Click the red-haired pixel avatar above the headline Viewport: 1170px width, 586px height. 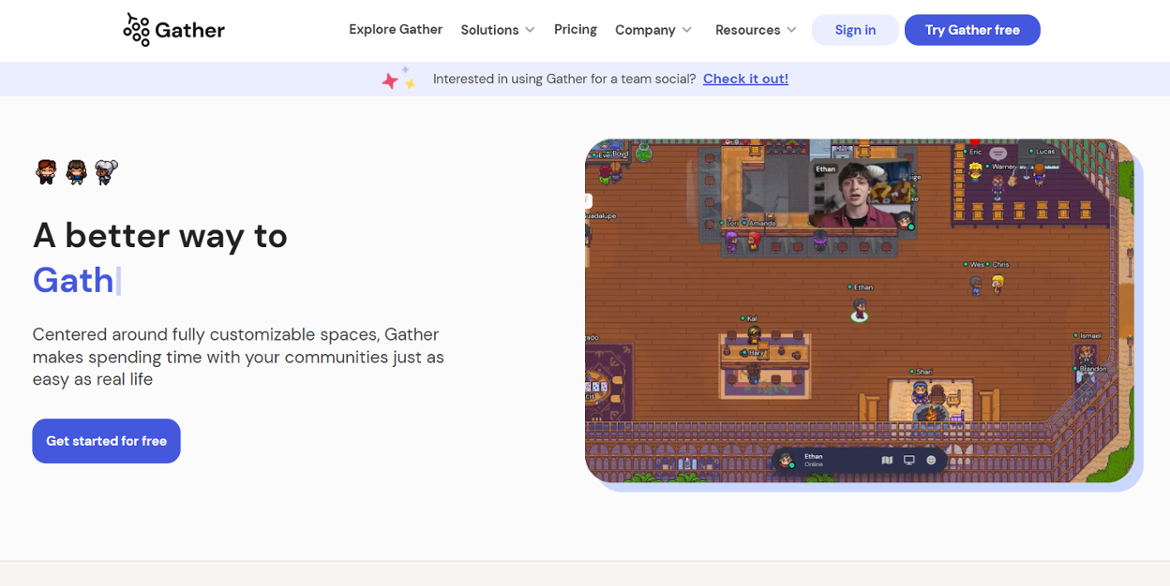pyautogui.click(x=46, y=172)
